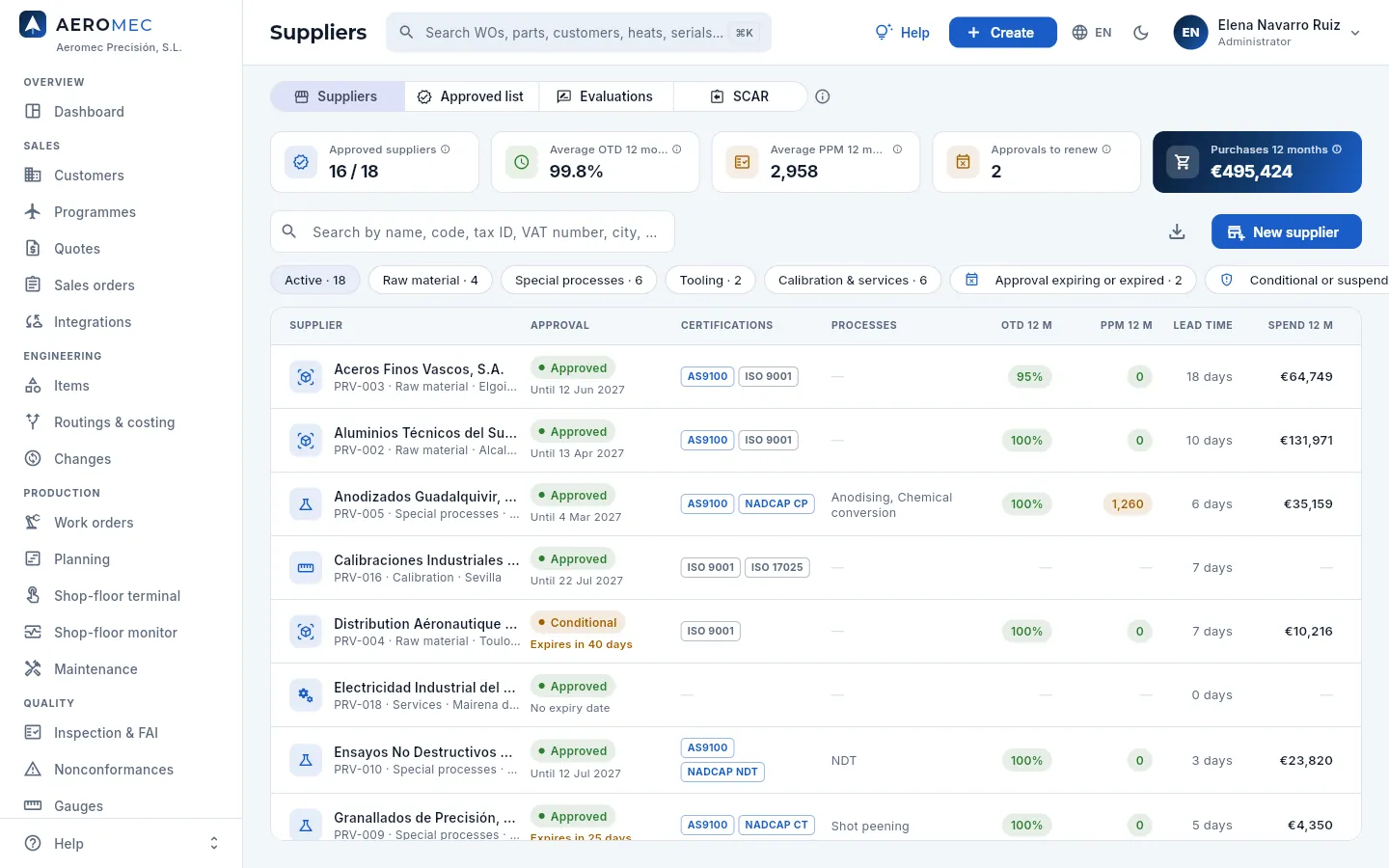Switch to the Approved list tab
The image size is (1389, 868).
point(472,96)
